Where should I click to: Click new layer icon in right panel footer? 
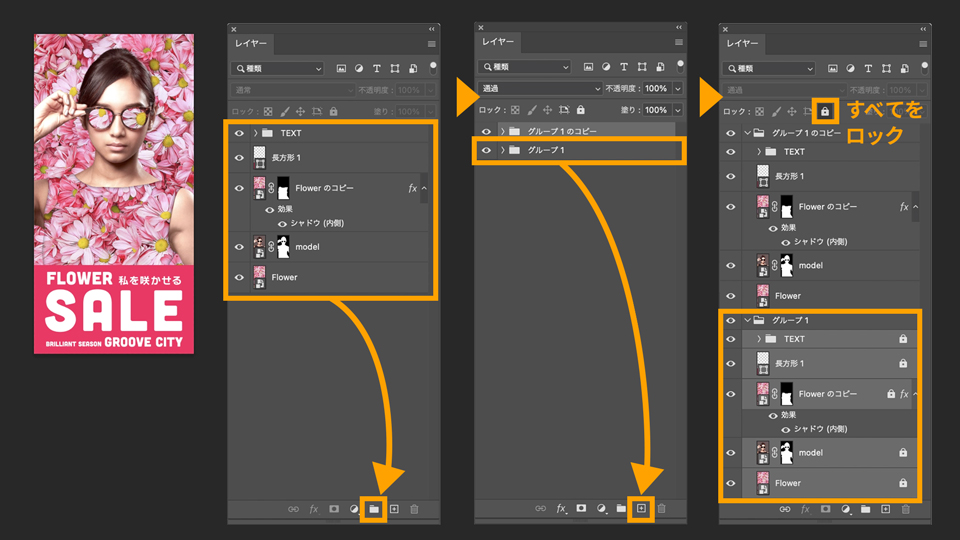pos(885,509)
